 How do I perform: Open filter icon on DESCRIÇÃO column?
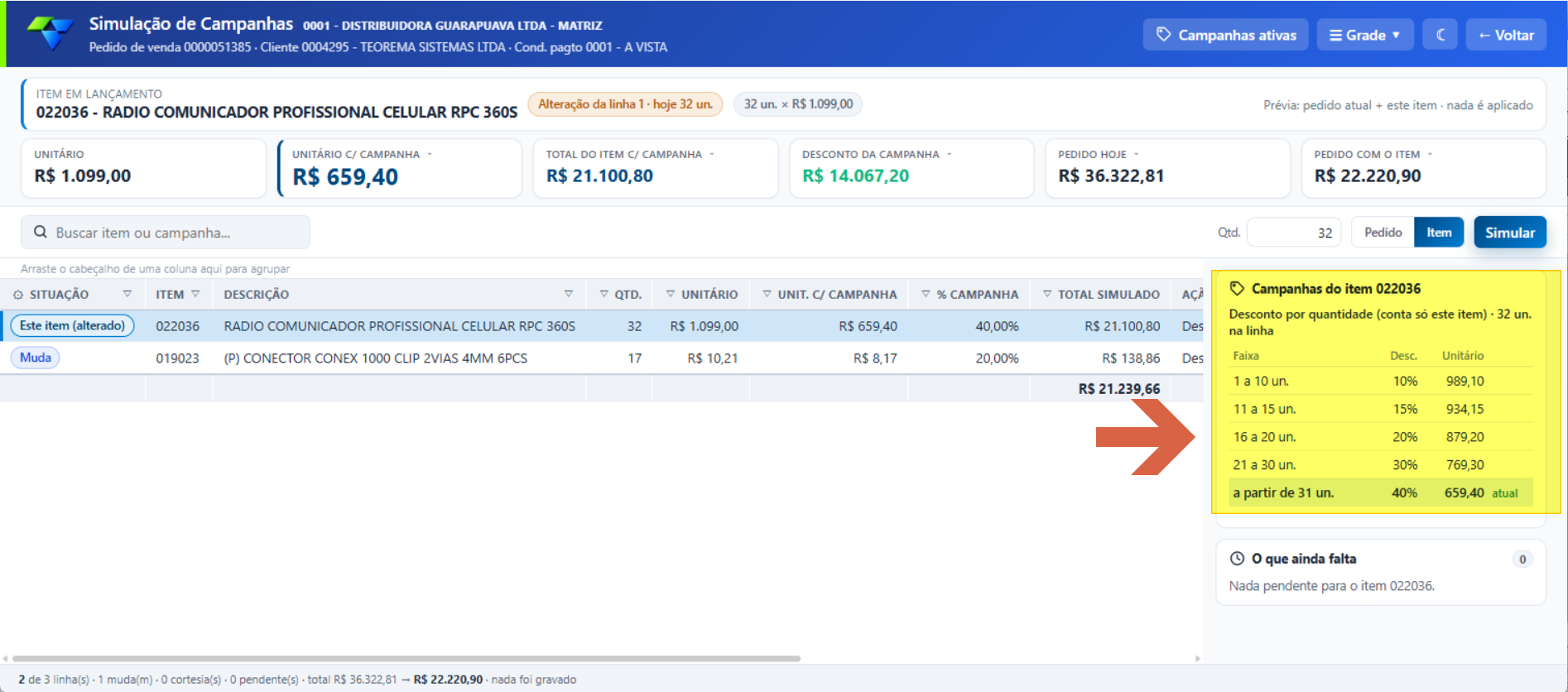[x=569, y=294]
